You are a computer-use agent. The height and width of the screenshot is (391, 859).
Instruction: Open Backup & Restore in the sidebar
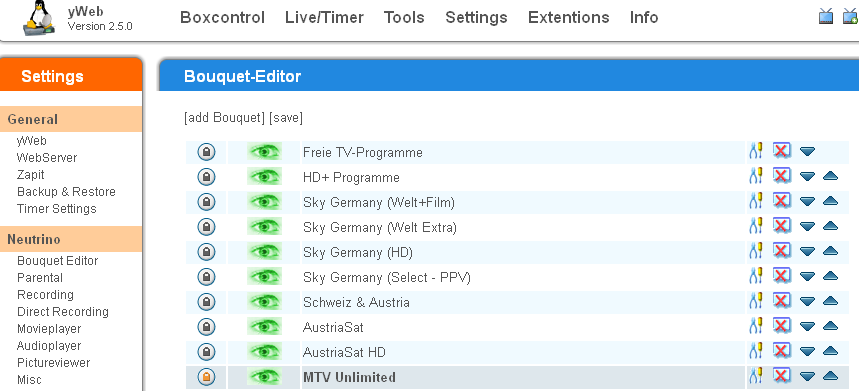[x=66, y=192]
